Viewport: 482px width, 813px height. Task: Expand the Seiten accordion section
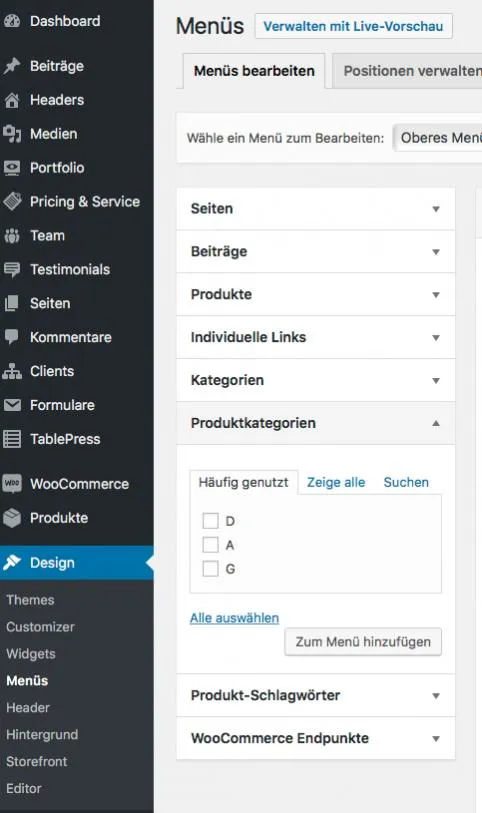pyautogui.click(x=316, y=209)
